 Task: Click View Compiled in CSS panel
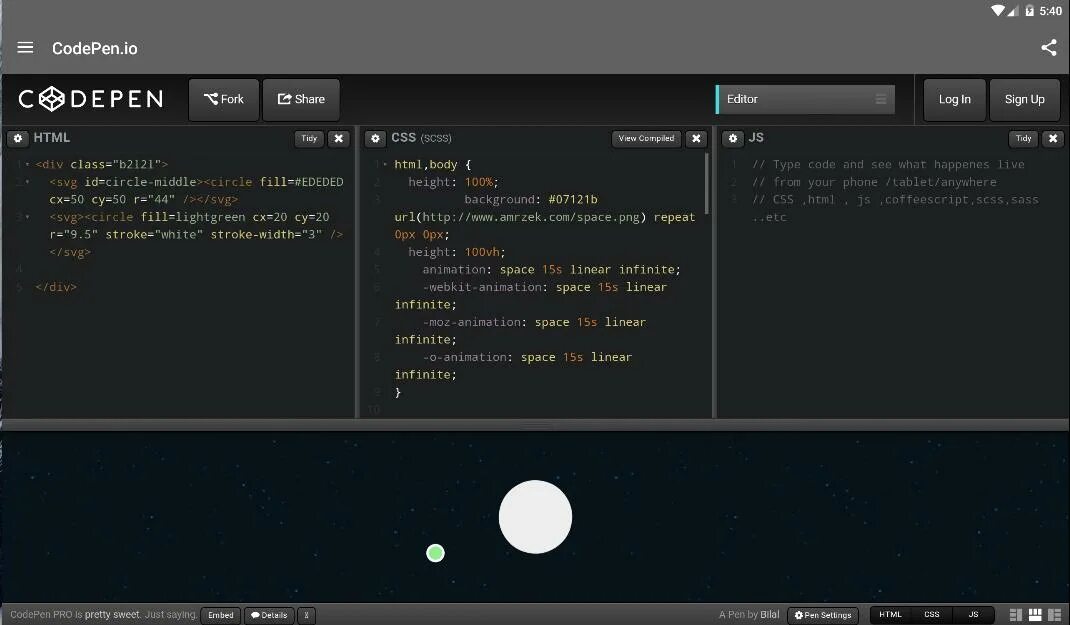[646, 139]
